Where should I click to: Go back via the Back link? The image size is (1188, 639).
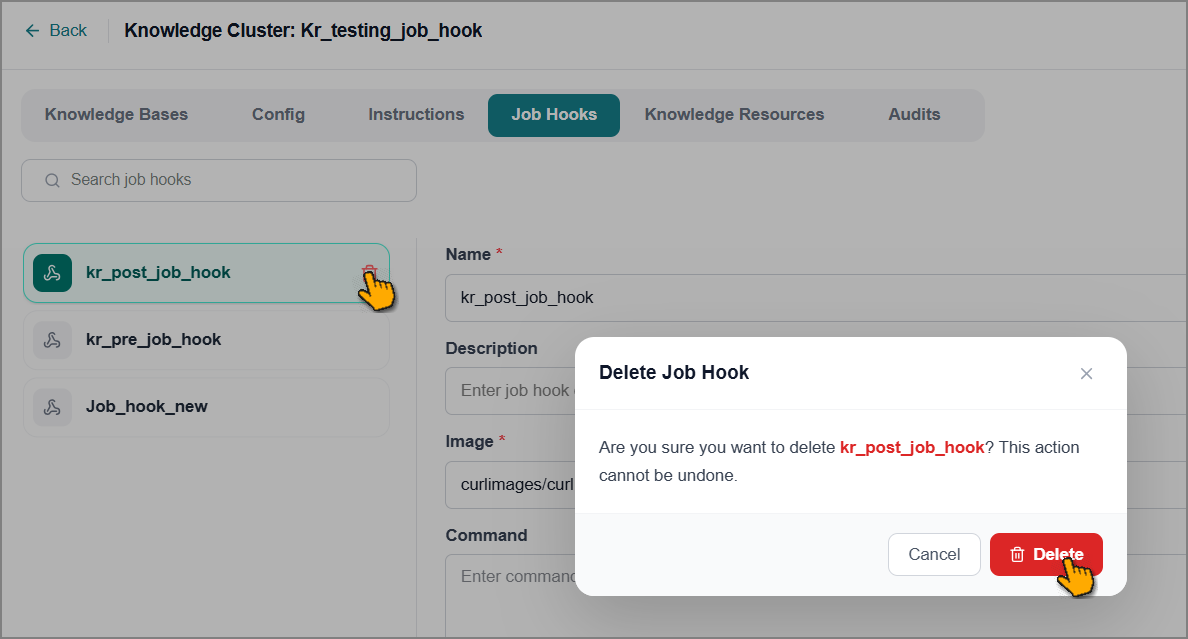(x=57, y=30)
